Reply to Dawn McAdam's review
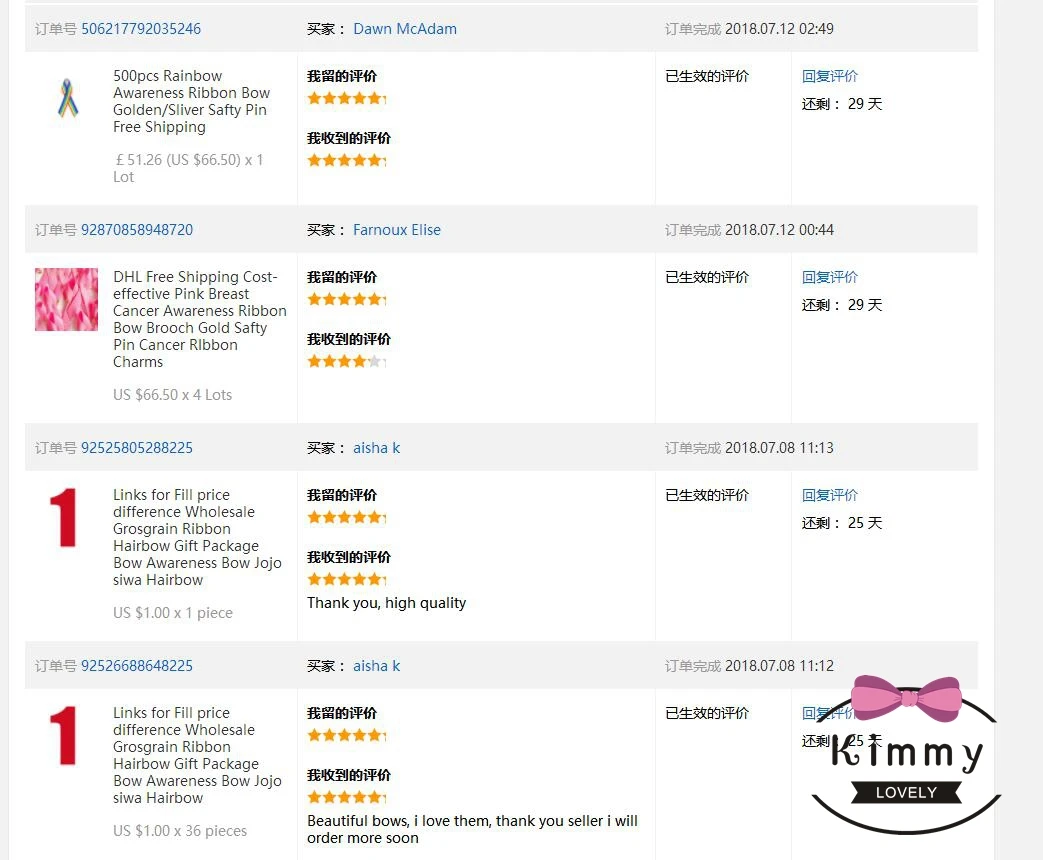The image size is (1043, 860). tap(830, 76)
